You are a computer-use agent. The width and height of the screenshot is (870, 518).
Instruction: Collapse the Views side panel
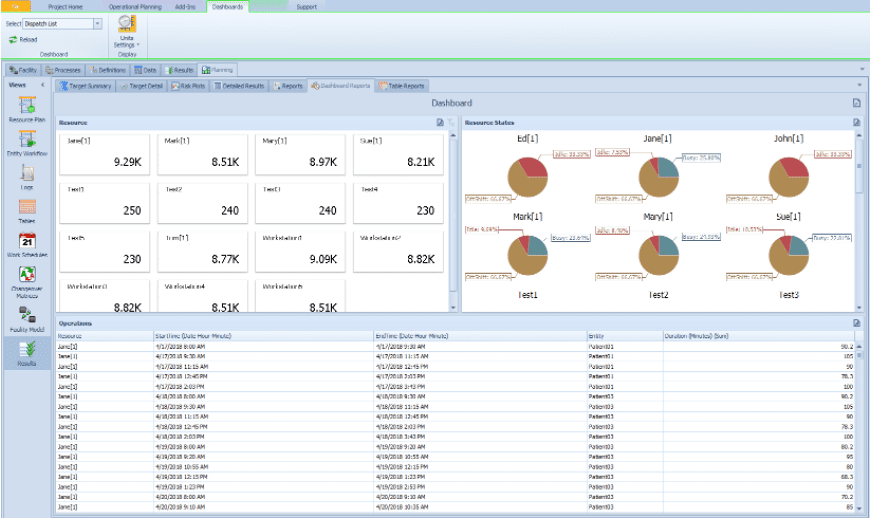42,85
